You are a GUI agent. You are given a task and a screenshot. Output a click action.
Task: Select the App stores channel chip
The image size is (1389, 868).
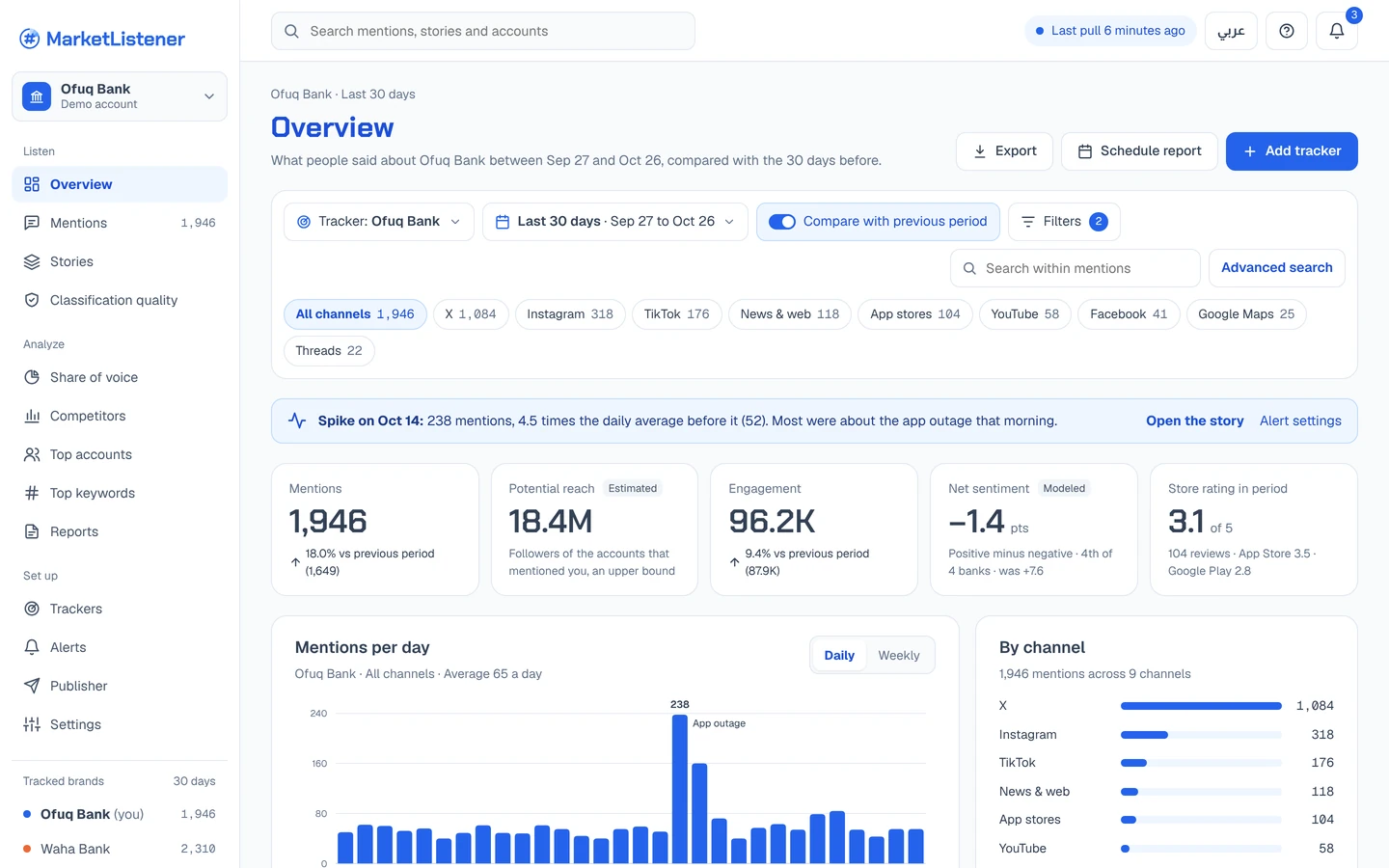[x=915, y=314]
